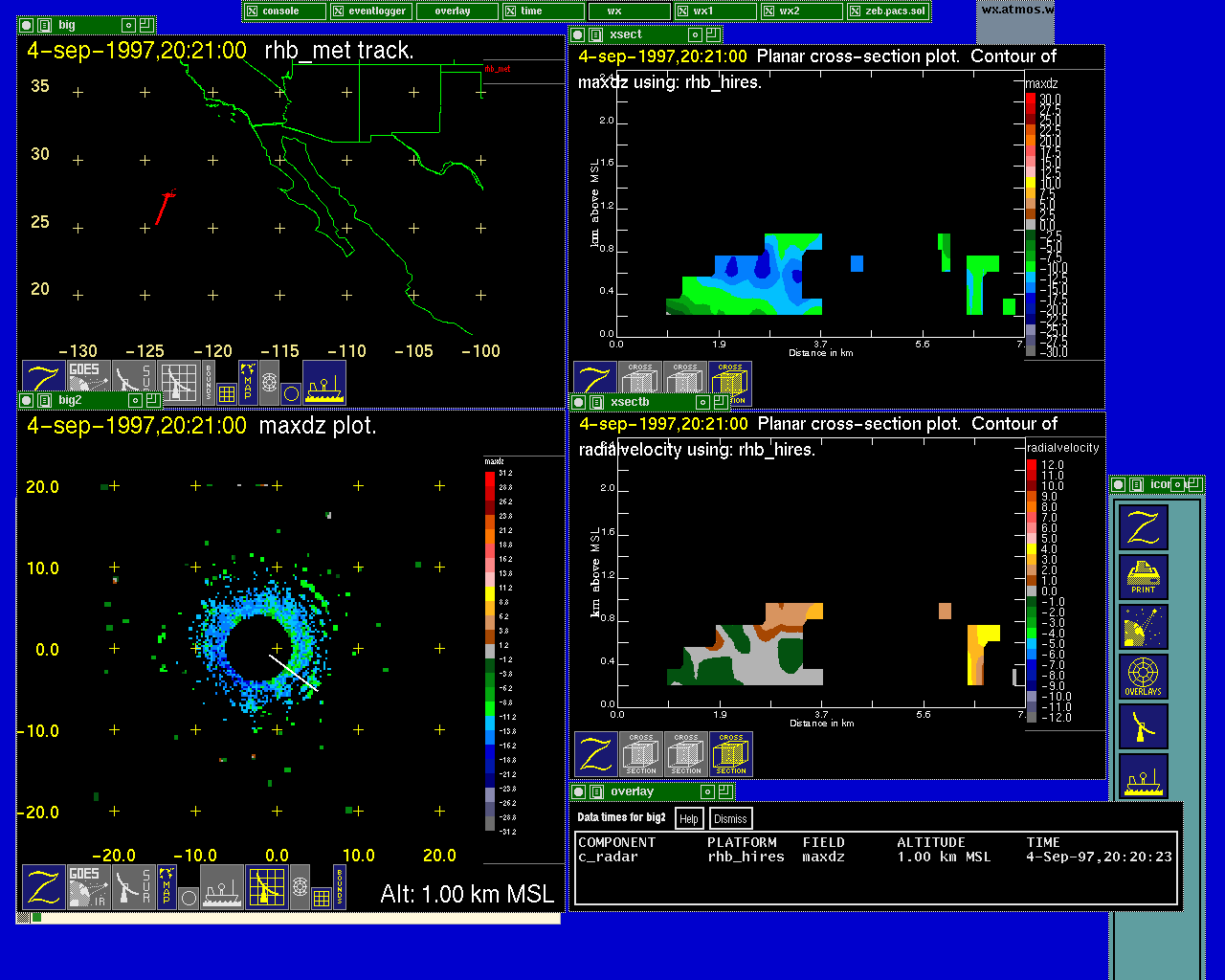Viewport: 1225px width, 980px height.
Task: Click the radar dish icon in icon bar
Action: [x=1143, y=726]
